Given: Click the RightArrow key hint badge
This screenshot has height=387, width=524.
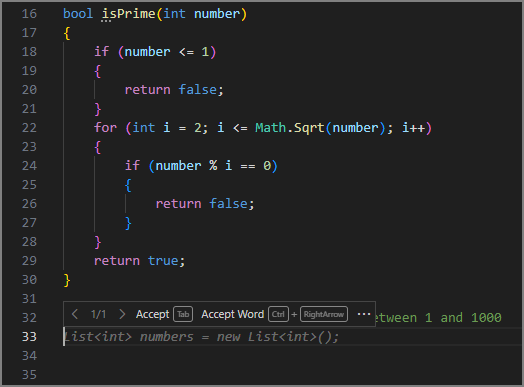Looking at the screenshot, I should [324, 314].
